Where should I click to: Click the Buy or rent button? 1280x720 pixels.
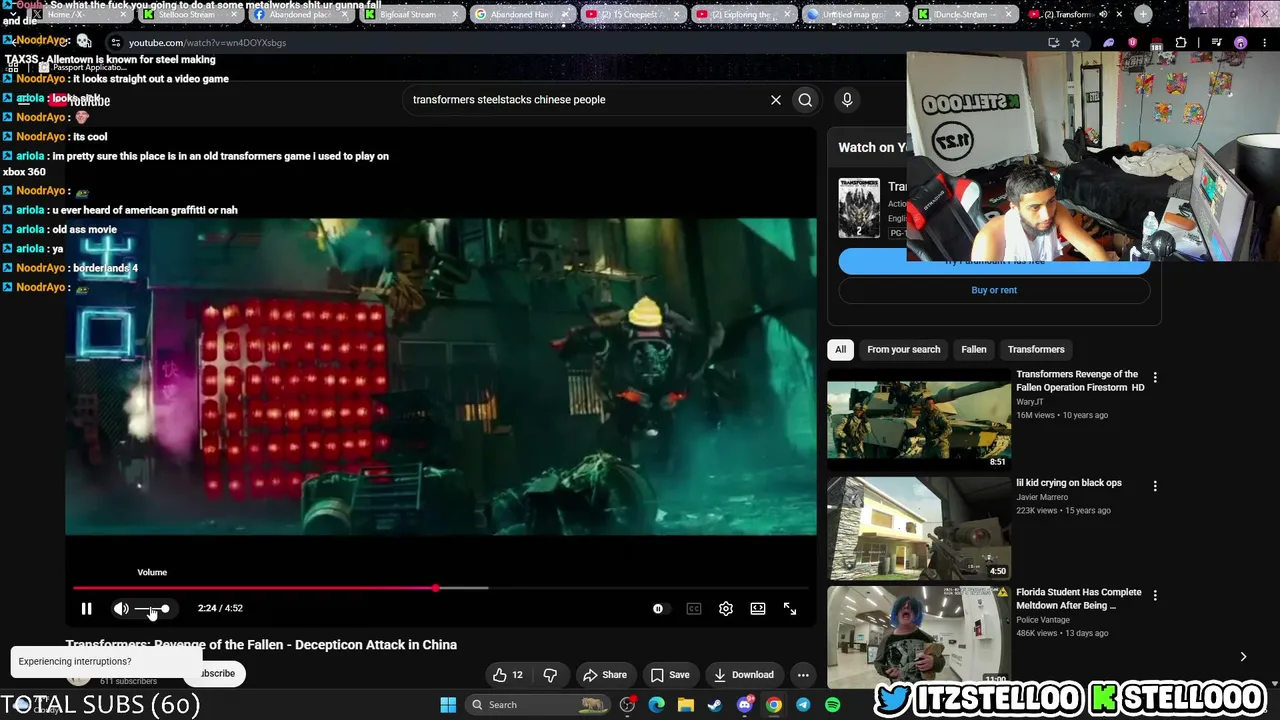(x=994, y=290)
